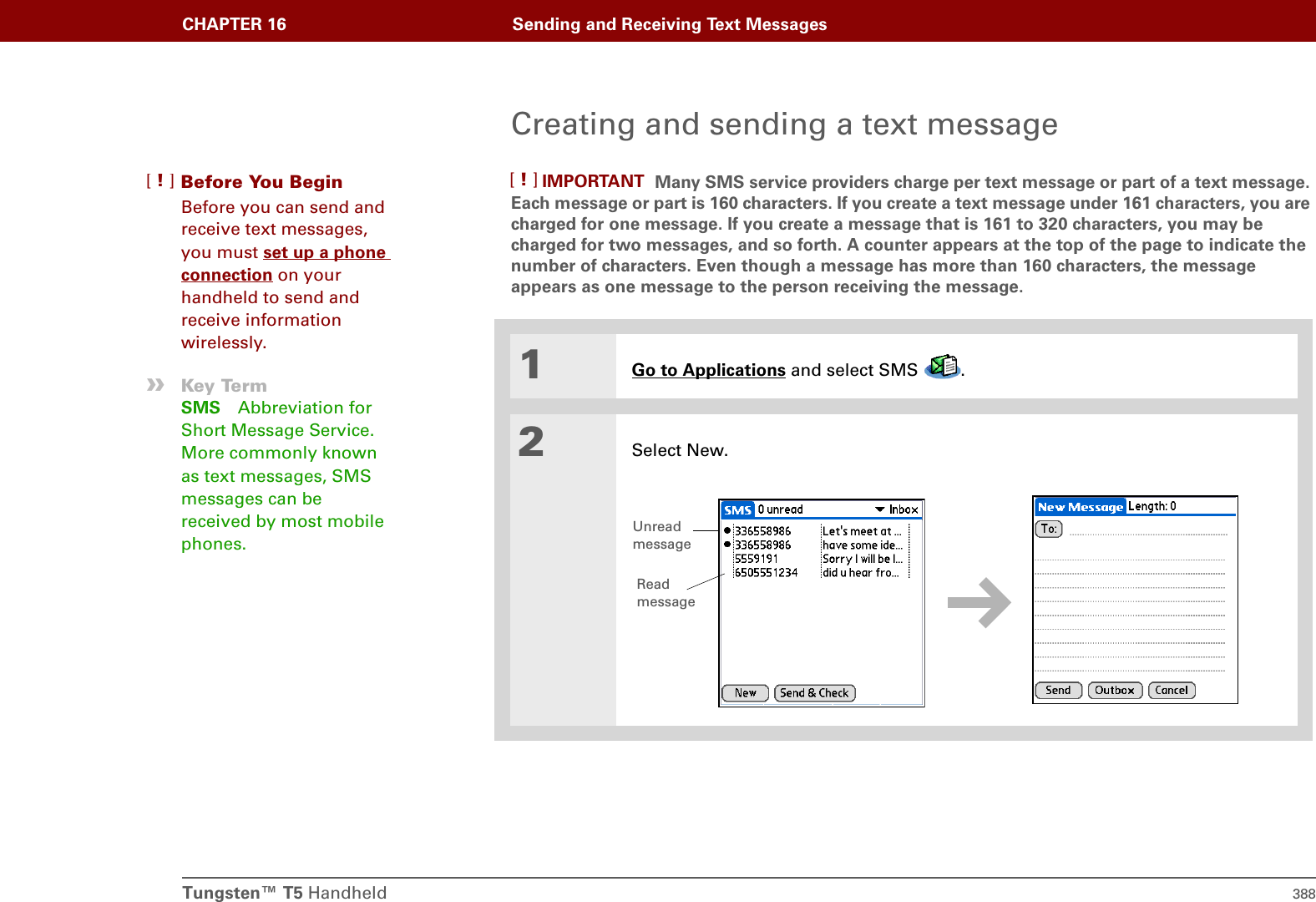The height and width of the screenshot is (902, 1316).
Task: Tap the To: button for recipients
Action: tap(1049, 529)
